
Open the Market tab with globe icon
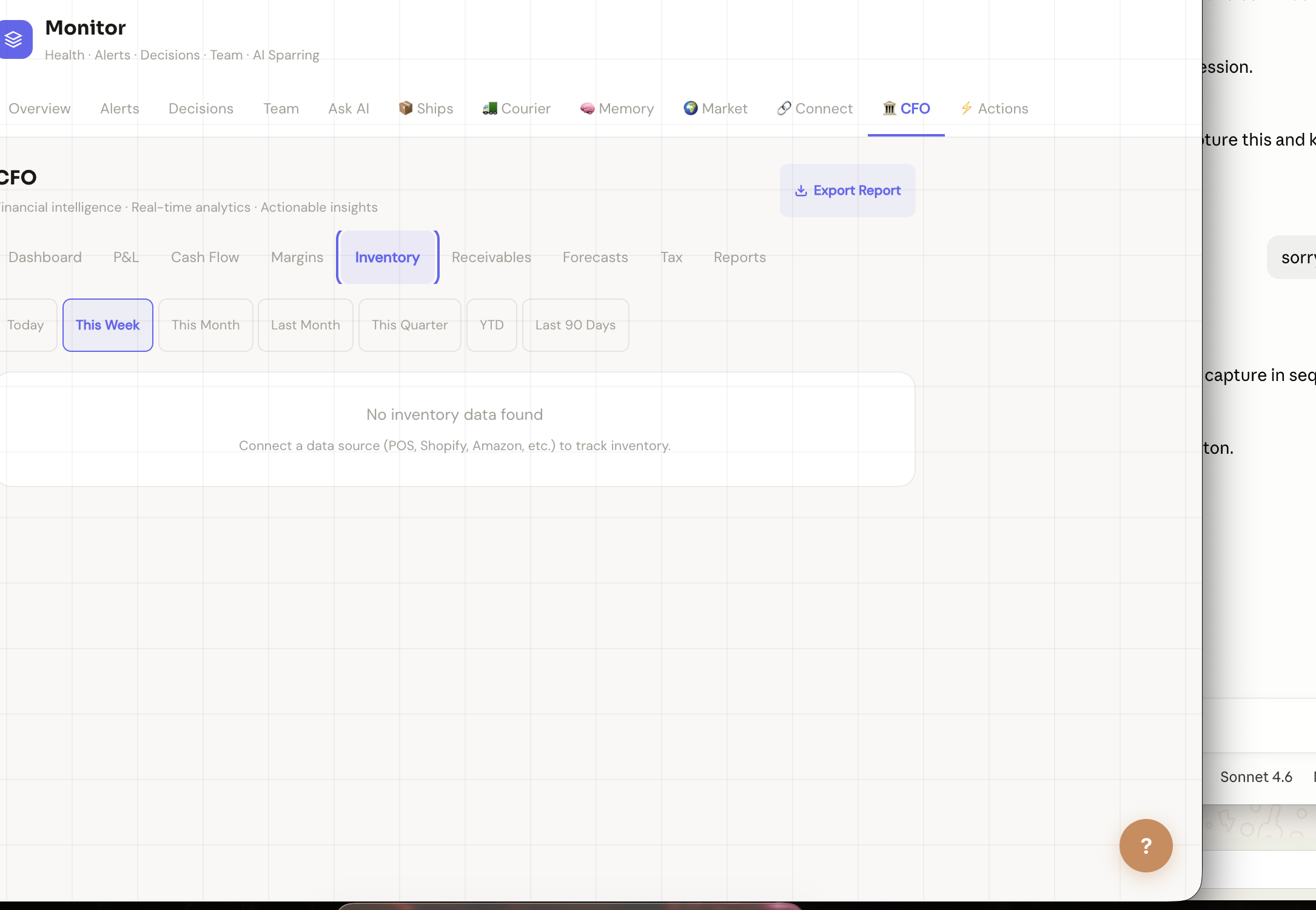point(715,109)
